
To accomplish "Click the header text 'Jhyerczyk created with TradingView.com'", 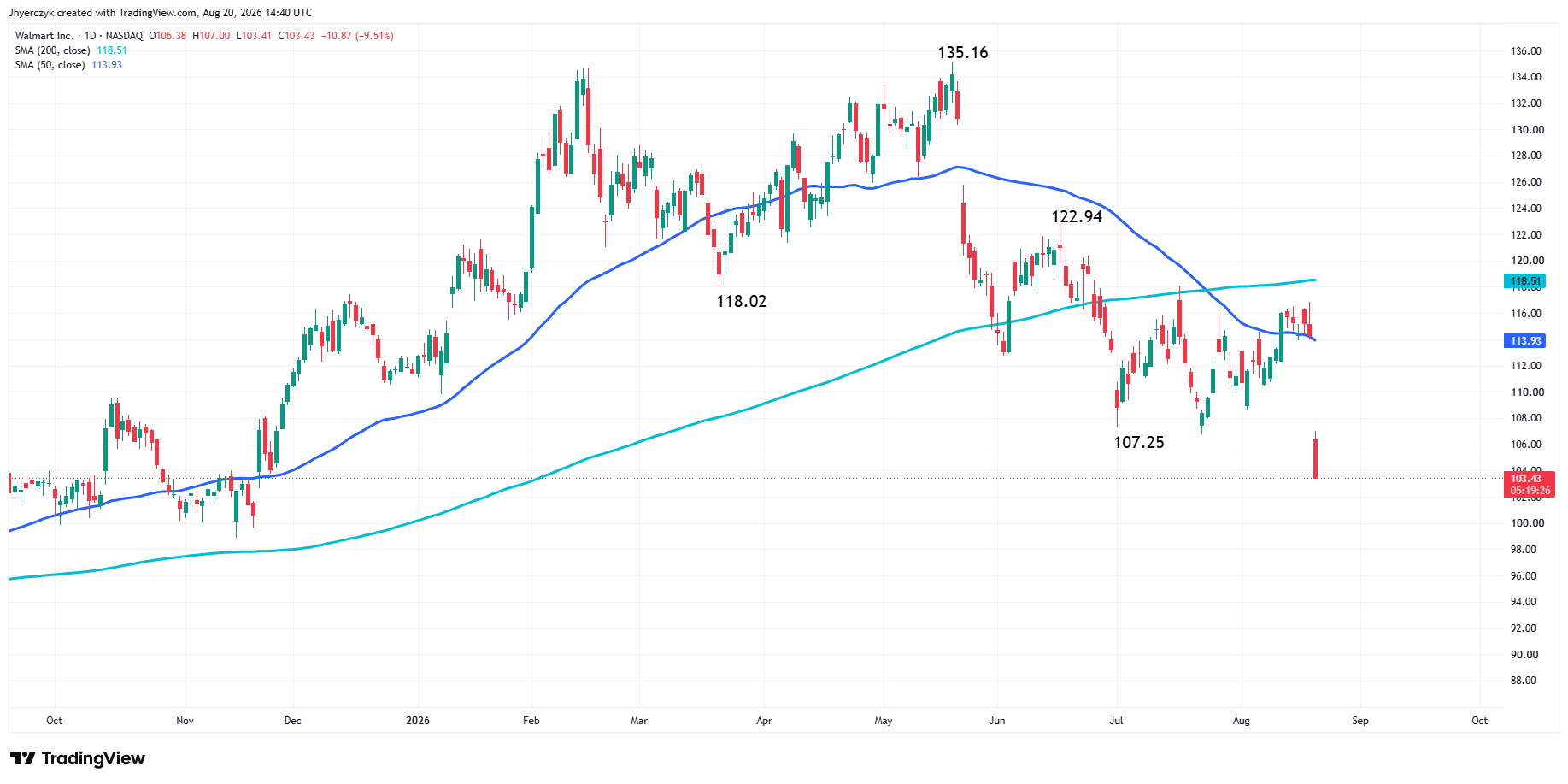I will (x=103, y=13).
